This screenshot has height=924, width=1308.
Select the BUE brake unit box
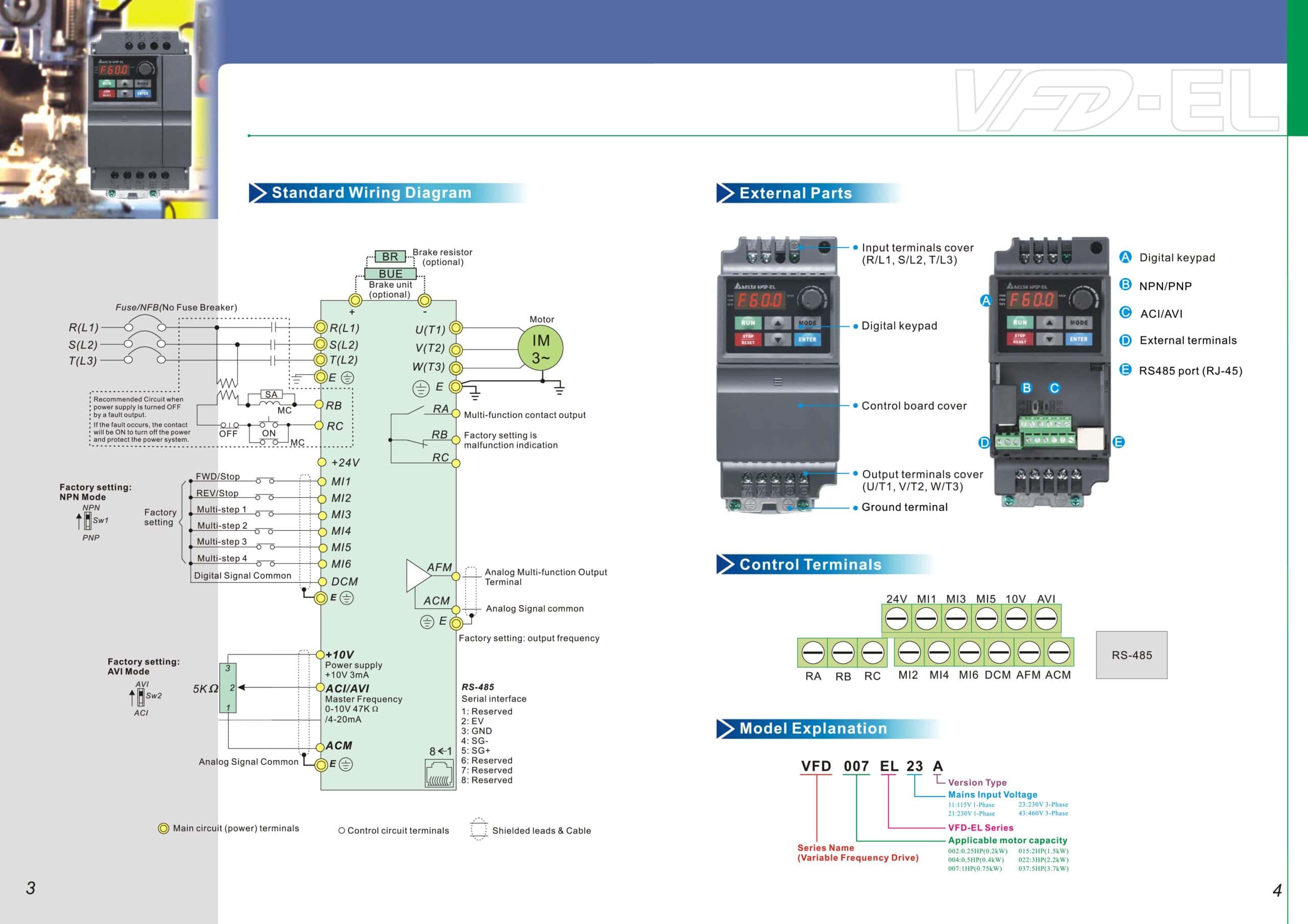tap(391, 274)
